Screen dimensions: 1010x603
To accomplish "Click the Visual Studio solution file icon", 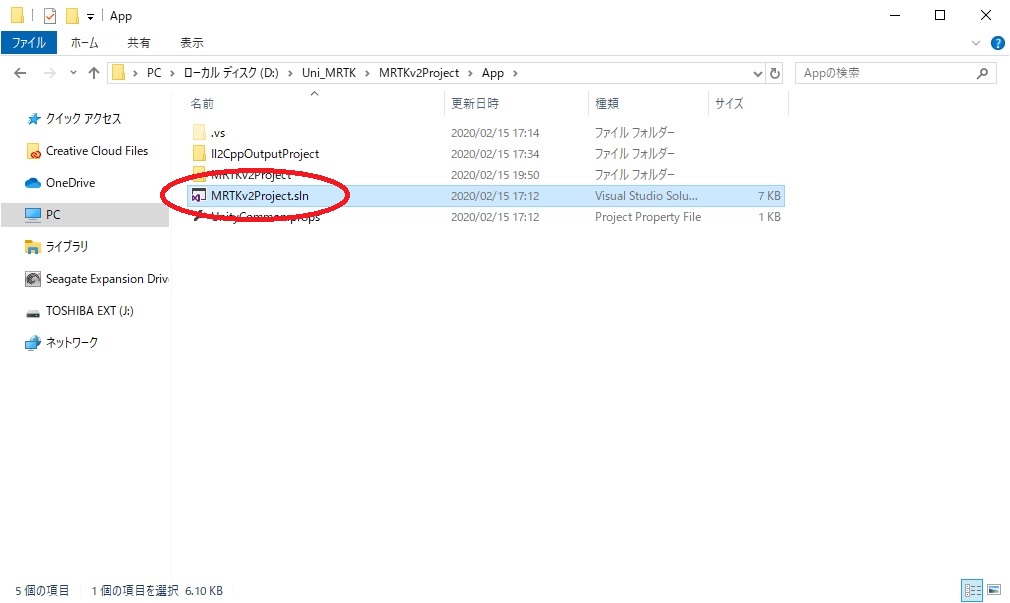I will click(x=199, y=196).
